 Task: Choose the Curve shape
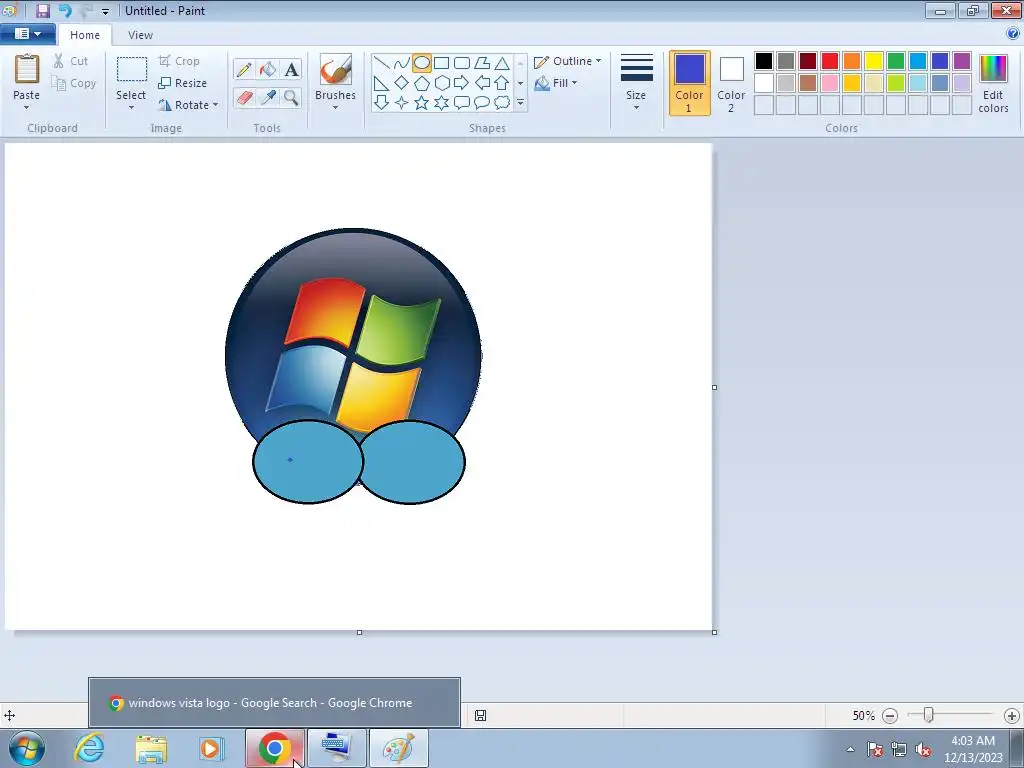pos(402,63)
